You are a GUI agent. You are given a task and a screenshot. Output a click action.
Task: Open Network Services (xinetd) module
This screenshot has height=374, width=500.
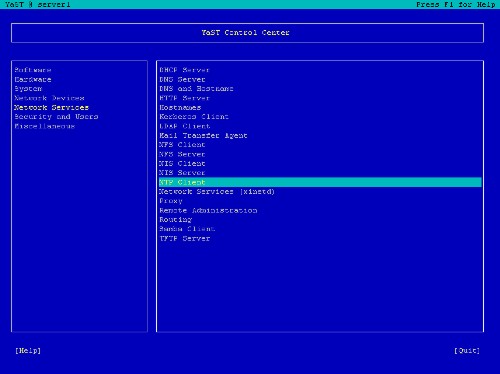click(217, 192)
